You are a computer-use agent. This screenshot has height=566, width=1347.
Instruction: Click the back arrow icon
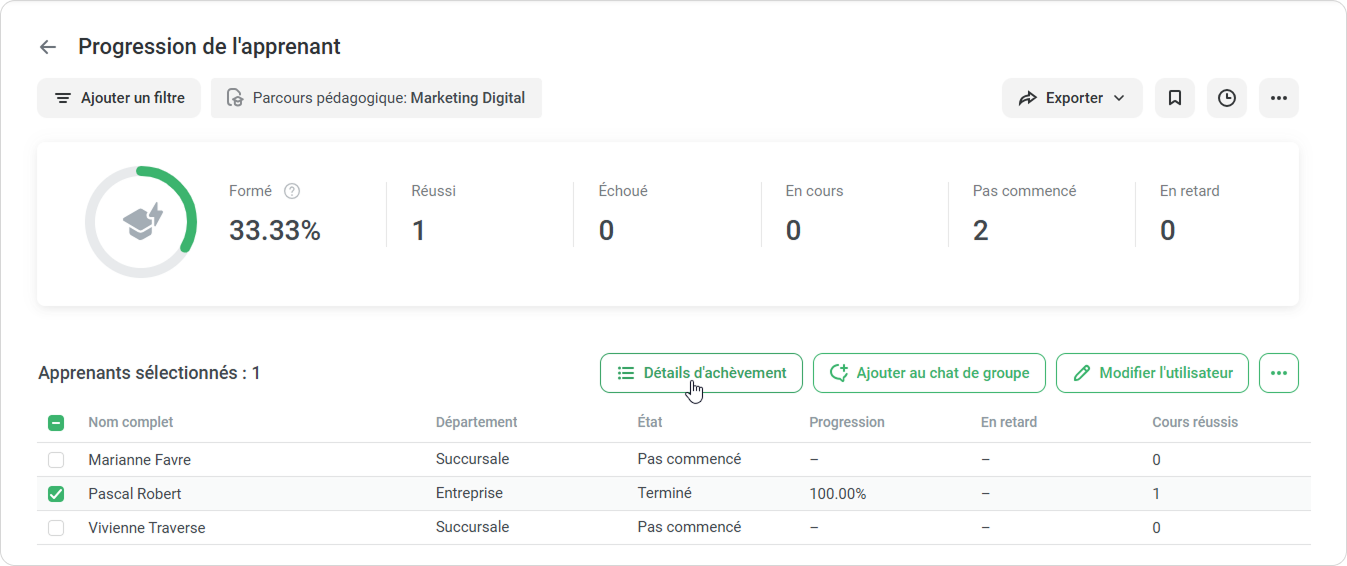click(x=48, y=47)
